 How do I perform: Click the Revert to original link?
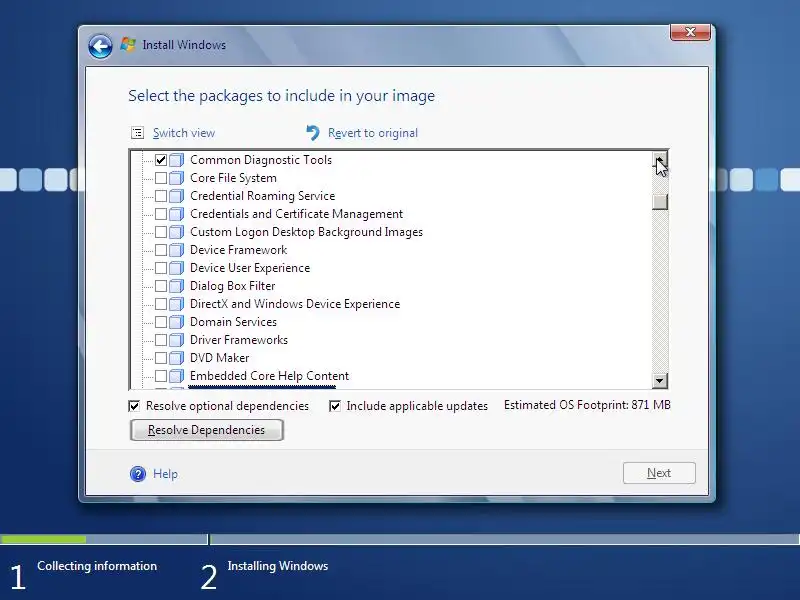pos(372,133)
